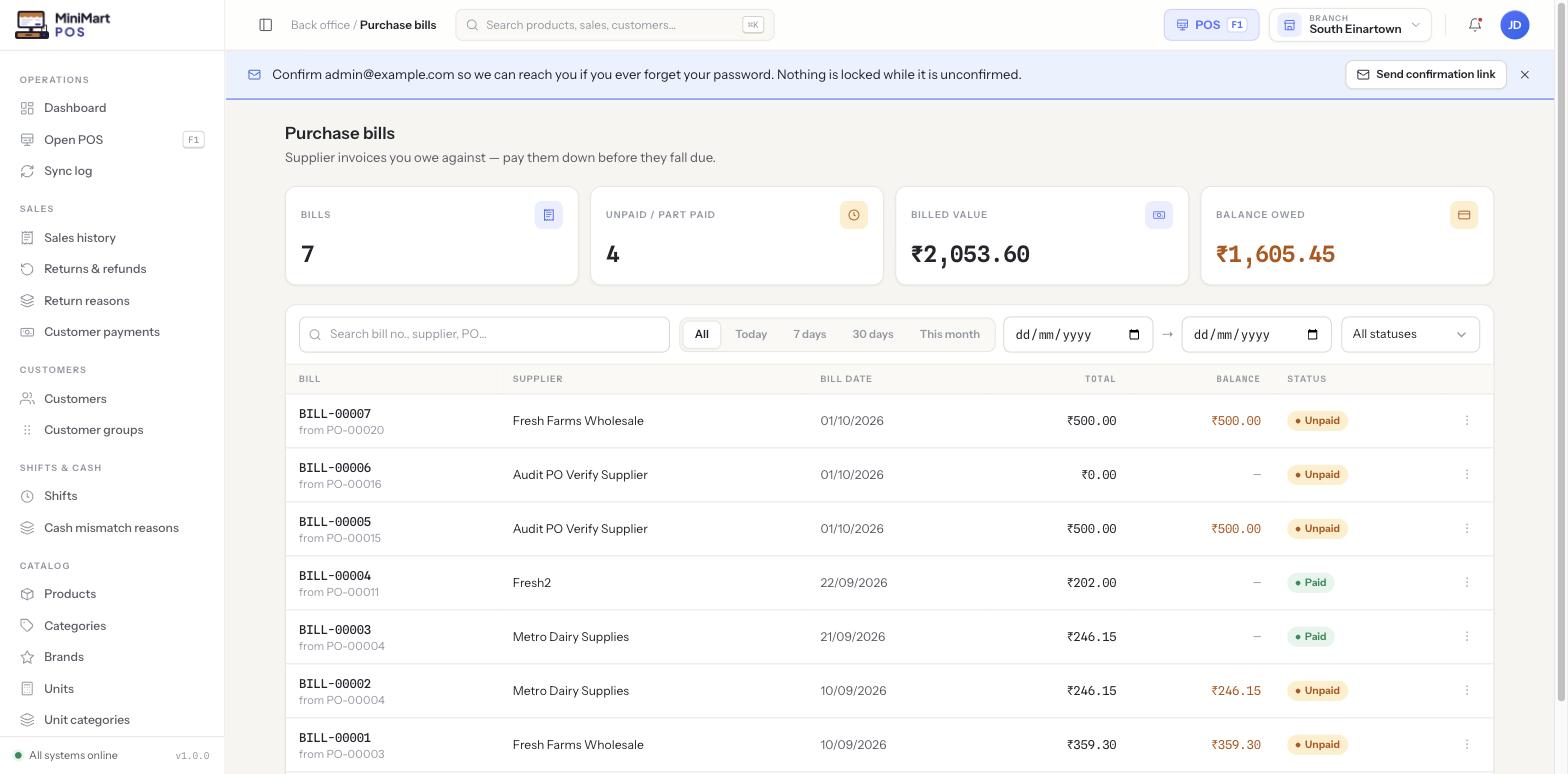Image resolution: width=1568 pixels, height=774 pixels.
Task: Filter bills to last 7 days
Action: (810, 335)
